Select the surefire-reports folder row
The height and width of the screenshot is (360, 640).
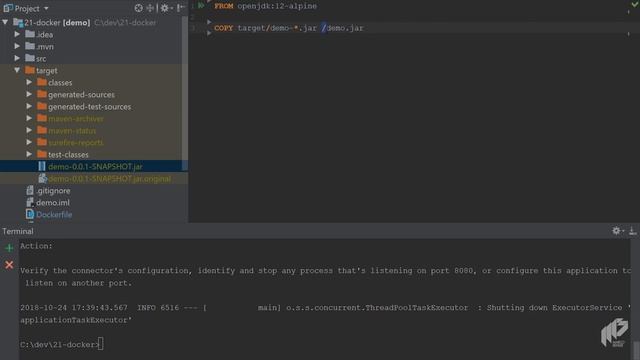click(x=94, y=142)
